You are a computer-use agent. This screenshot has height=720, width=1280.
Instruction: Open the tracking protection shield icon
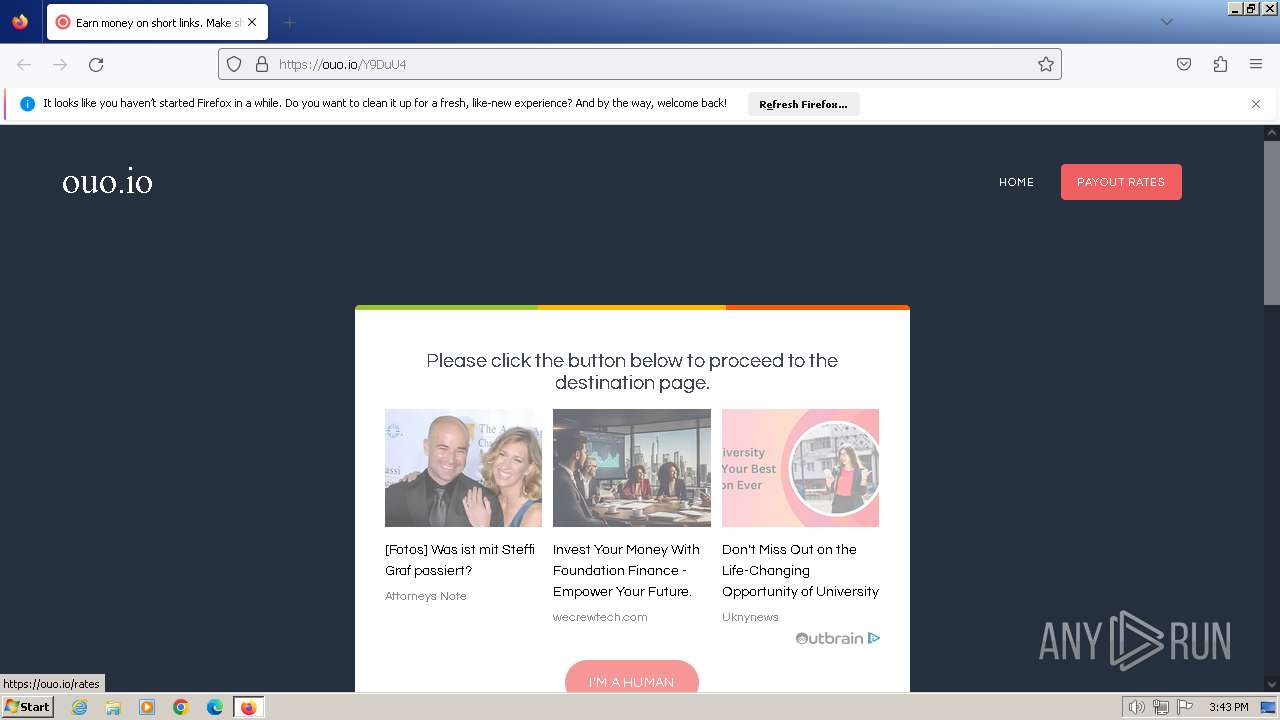click(x=234, y=64)
